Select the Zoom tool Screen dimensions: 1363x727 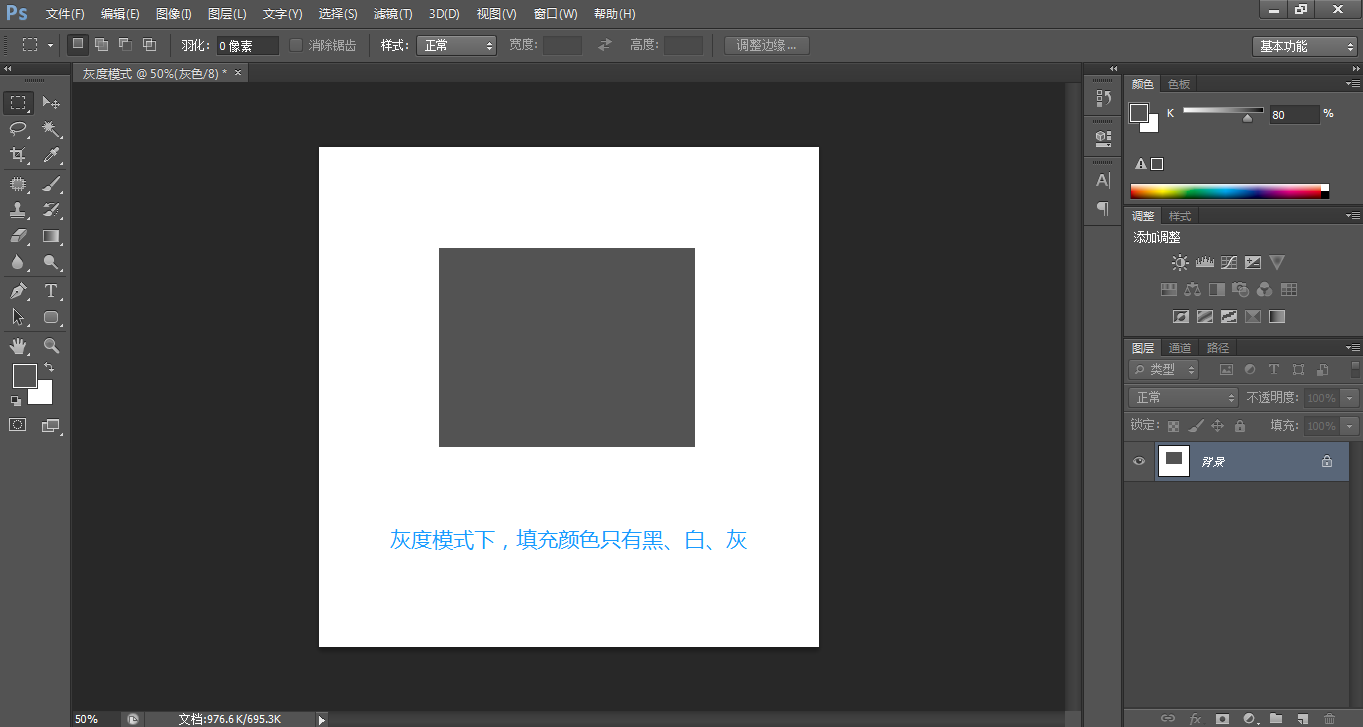point(51,346)
